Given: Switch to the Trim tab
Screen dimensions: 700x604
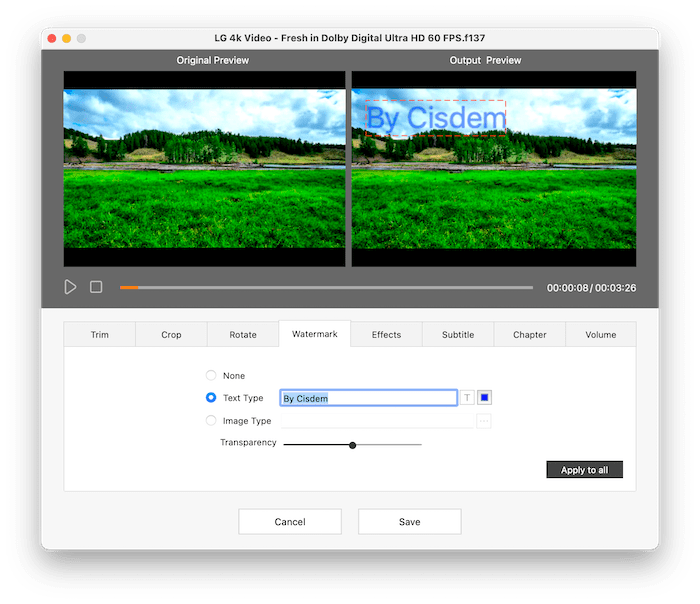Looking at the screenshot, I should 100,334.
